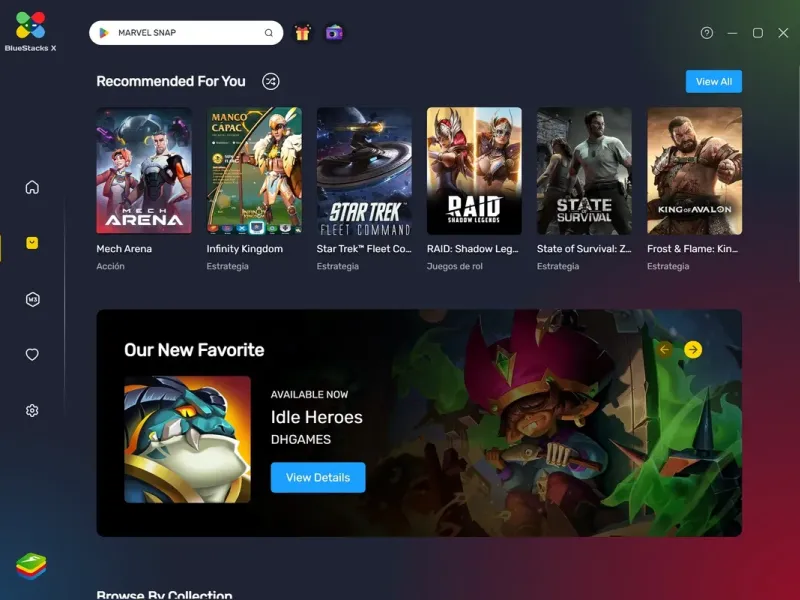Click the Star Trek™ Fleet Co... title
The width and height of the screenshot is (800, 600).
tap(364, 249)
